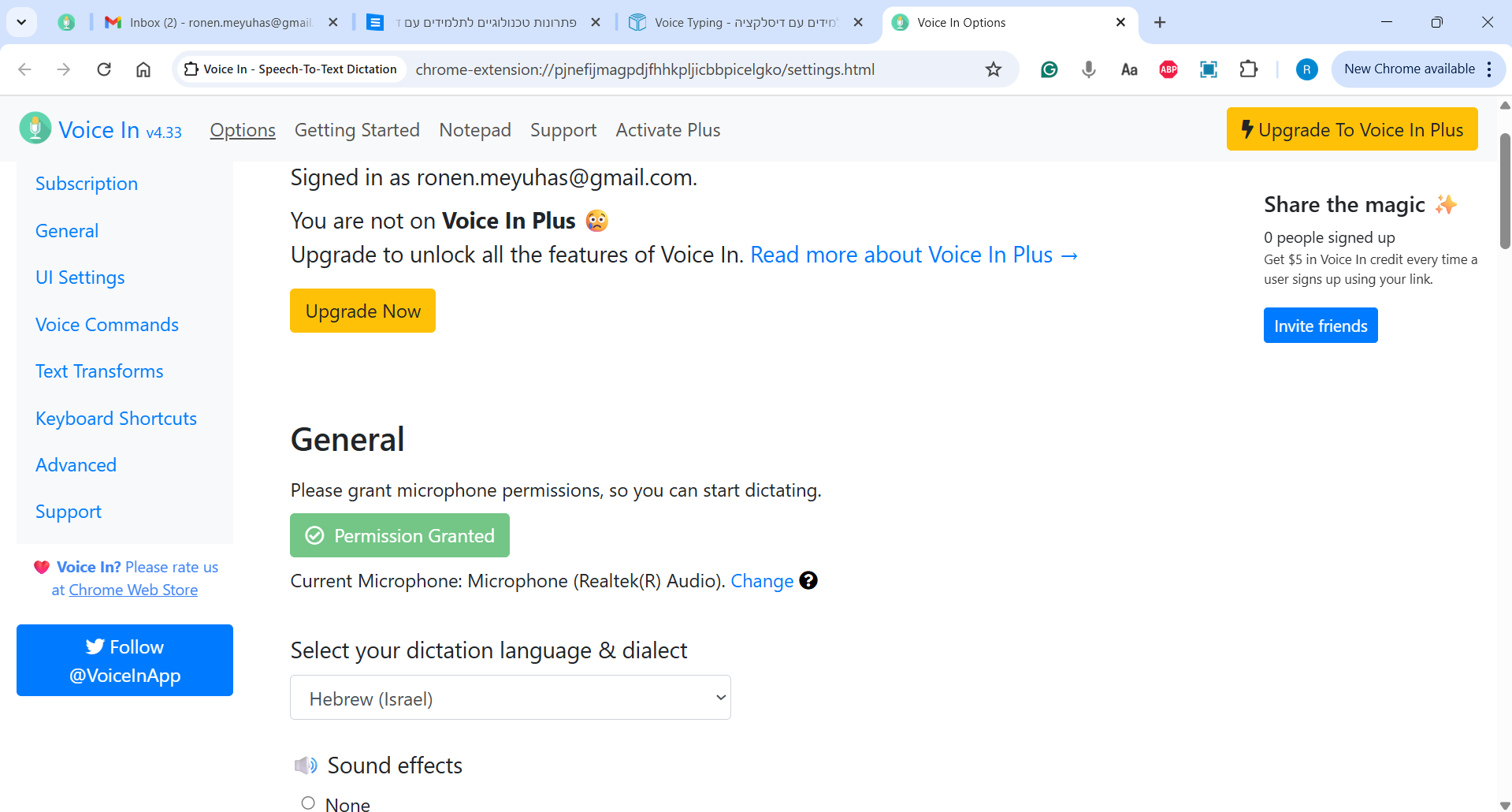Click the Gmail favicon on Inbox tab
Image resolution: width=1512 pixels, height=812 pixels.
(x=113, y=22)
